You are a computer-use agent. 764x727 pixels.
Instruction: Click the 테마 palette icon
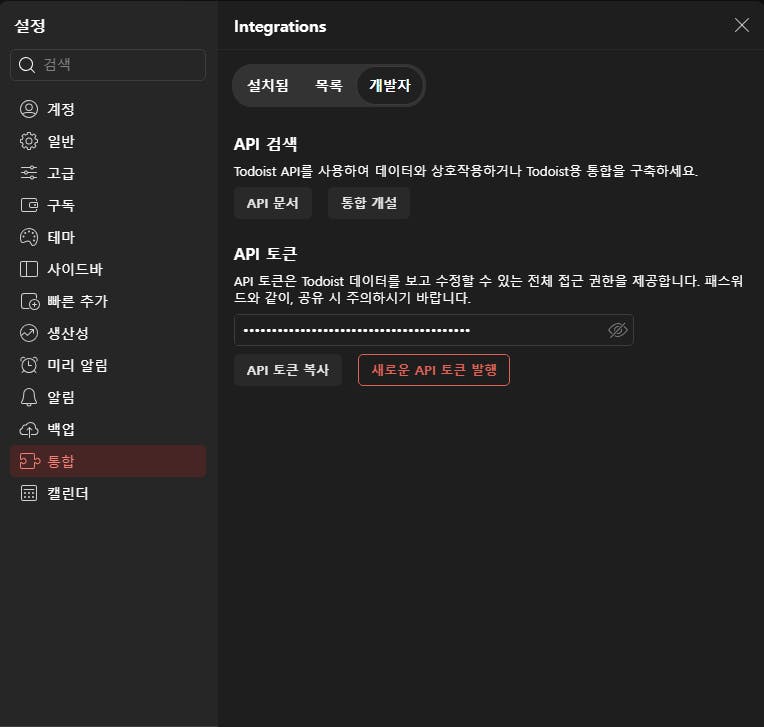coord(29,237)
